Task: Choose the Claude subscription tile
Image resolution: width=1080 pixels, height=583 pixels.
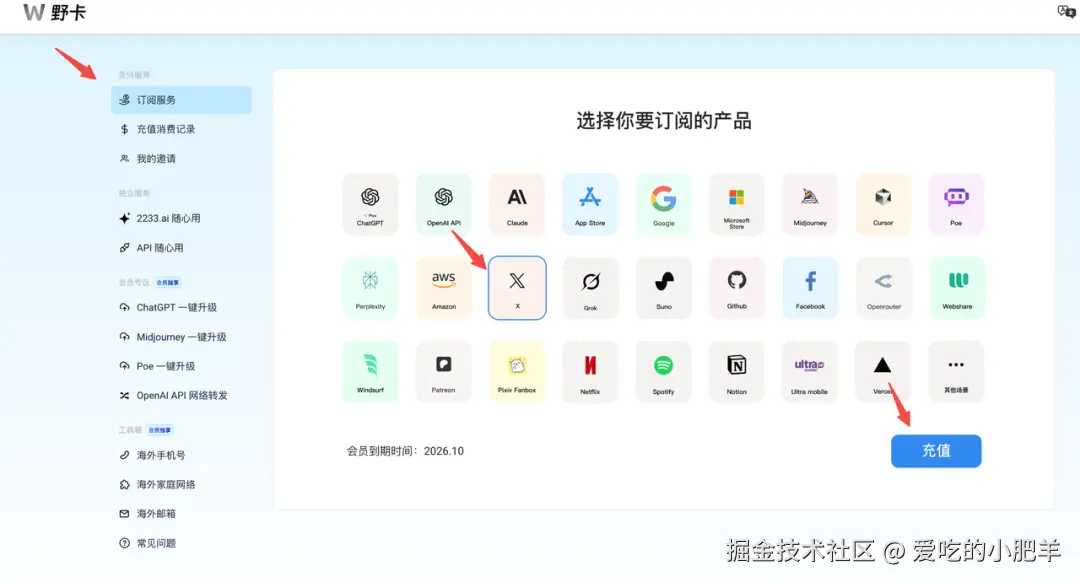Action: coord(517,205)
